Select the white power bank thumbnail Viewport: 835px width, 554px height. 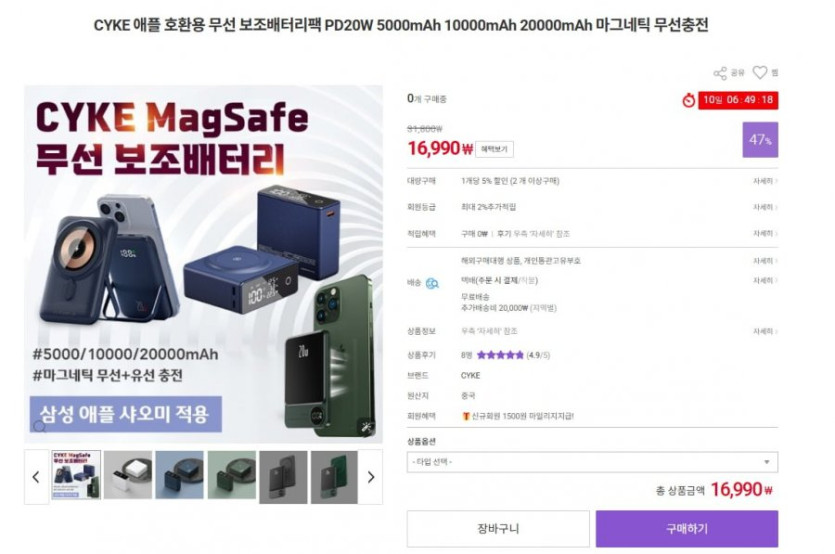pos(128,475)
